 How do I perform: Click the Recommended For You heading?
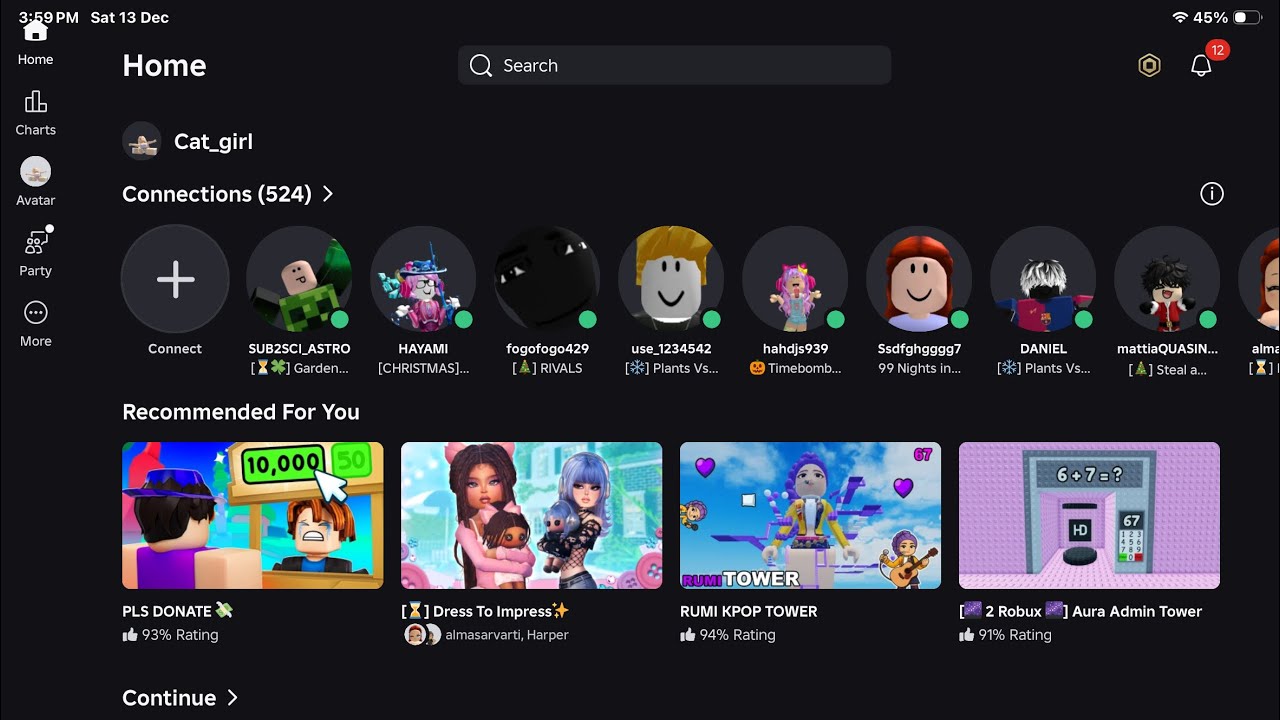tap(241, 412)
